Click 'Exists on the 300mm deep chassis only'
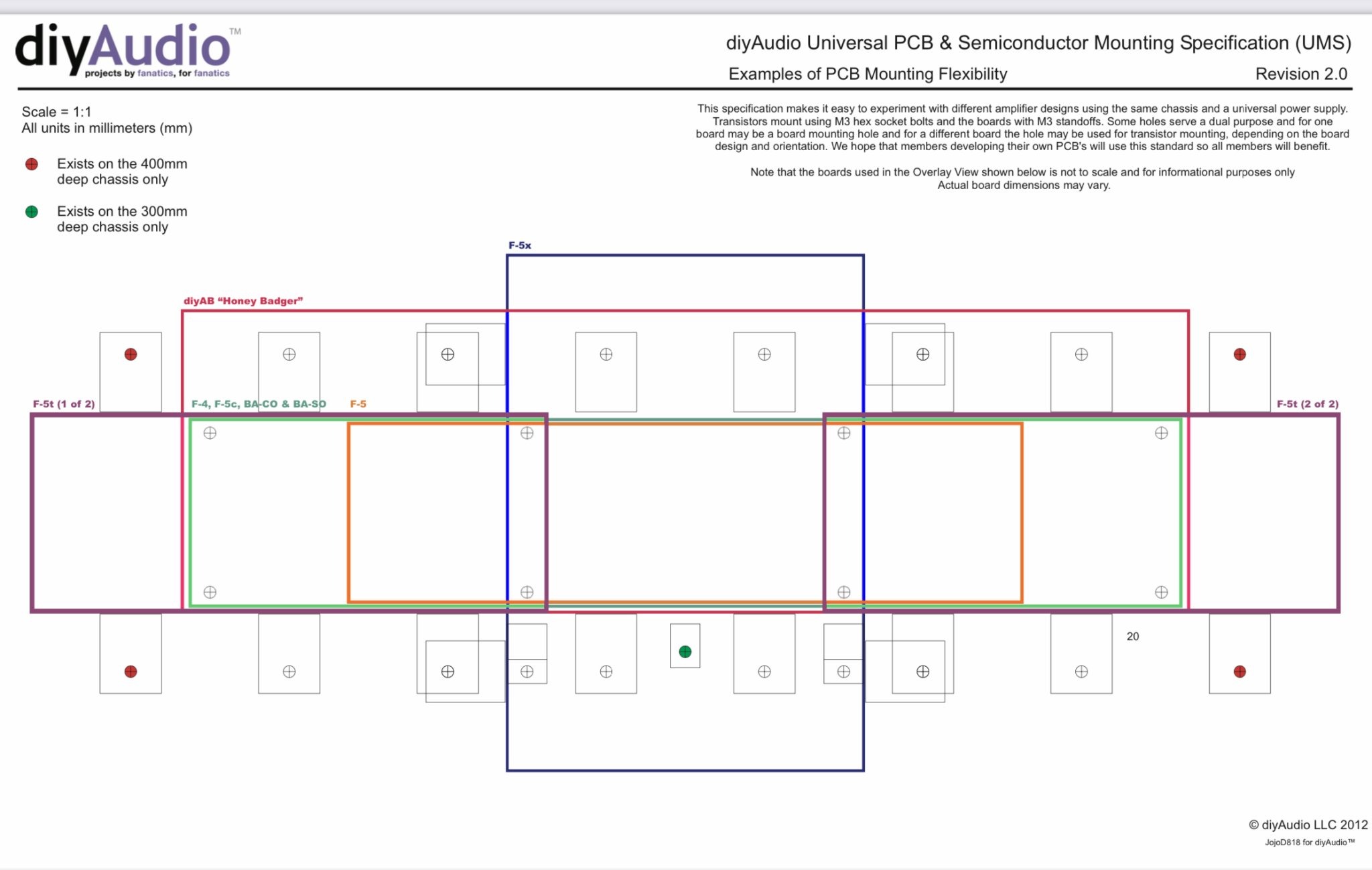Viewport: 1372px width, 870px height. point(122,219)
